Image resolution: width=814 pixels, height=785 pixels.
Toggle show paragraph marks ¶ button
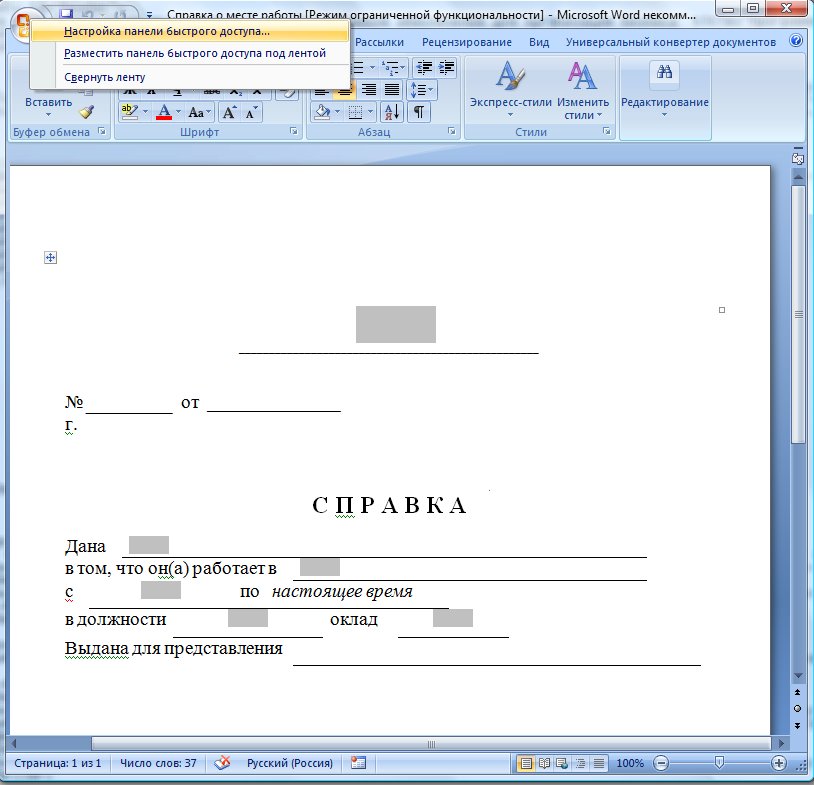pos(419,112)
